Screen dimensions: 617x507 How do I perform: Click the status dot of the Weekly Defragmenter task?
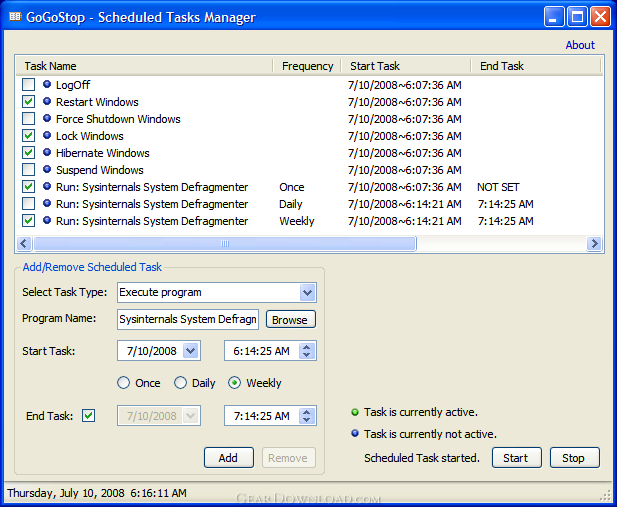point(47,220)
